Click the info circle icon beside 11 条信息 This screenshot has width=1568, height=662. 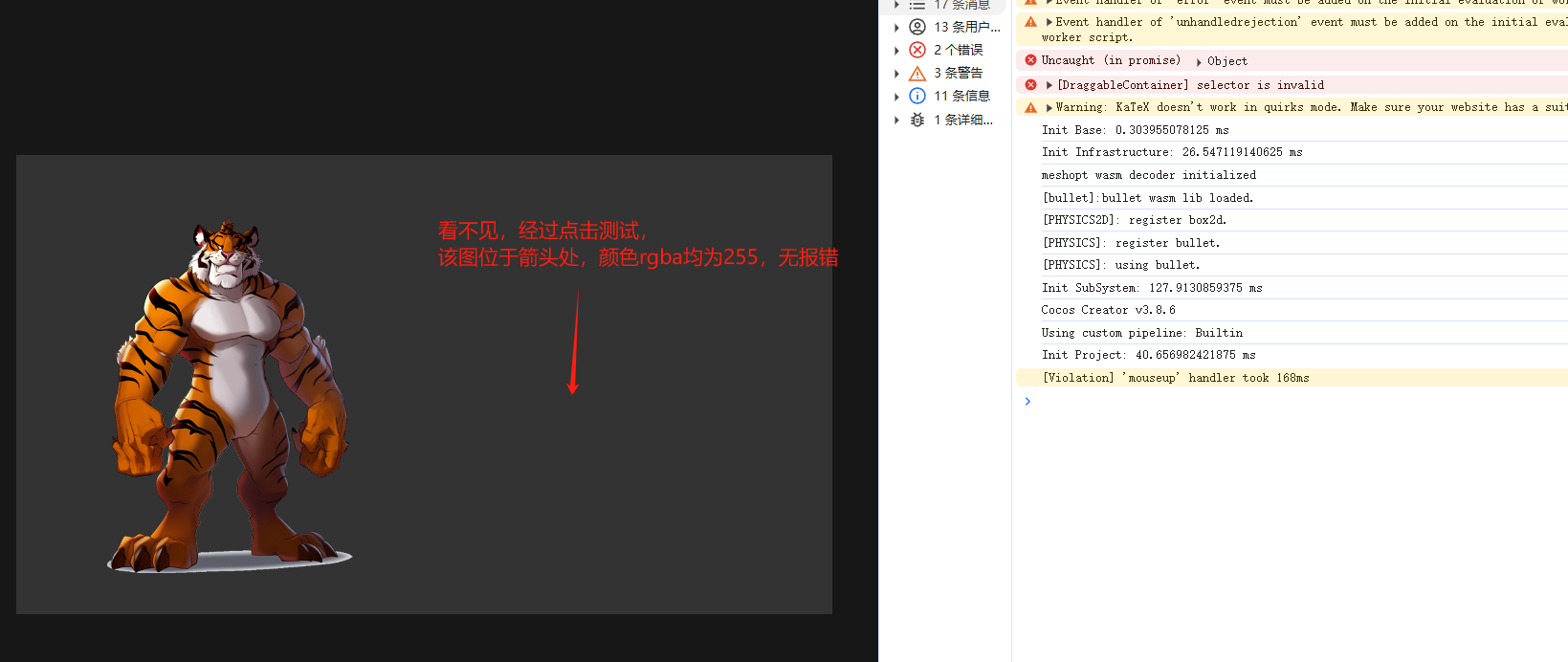click(x=917, y=96)
